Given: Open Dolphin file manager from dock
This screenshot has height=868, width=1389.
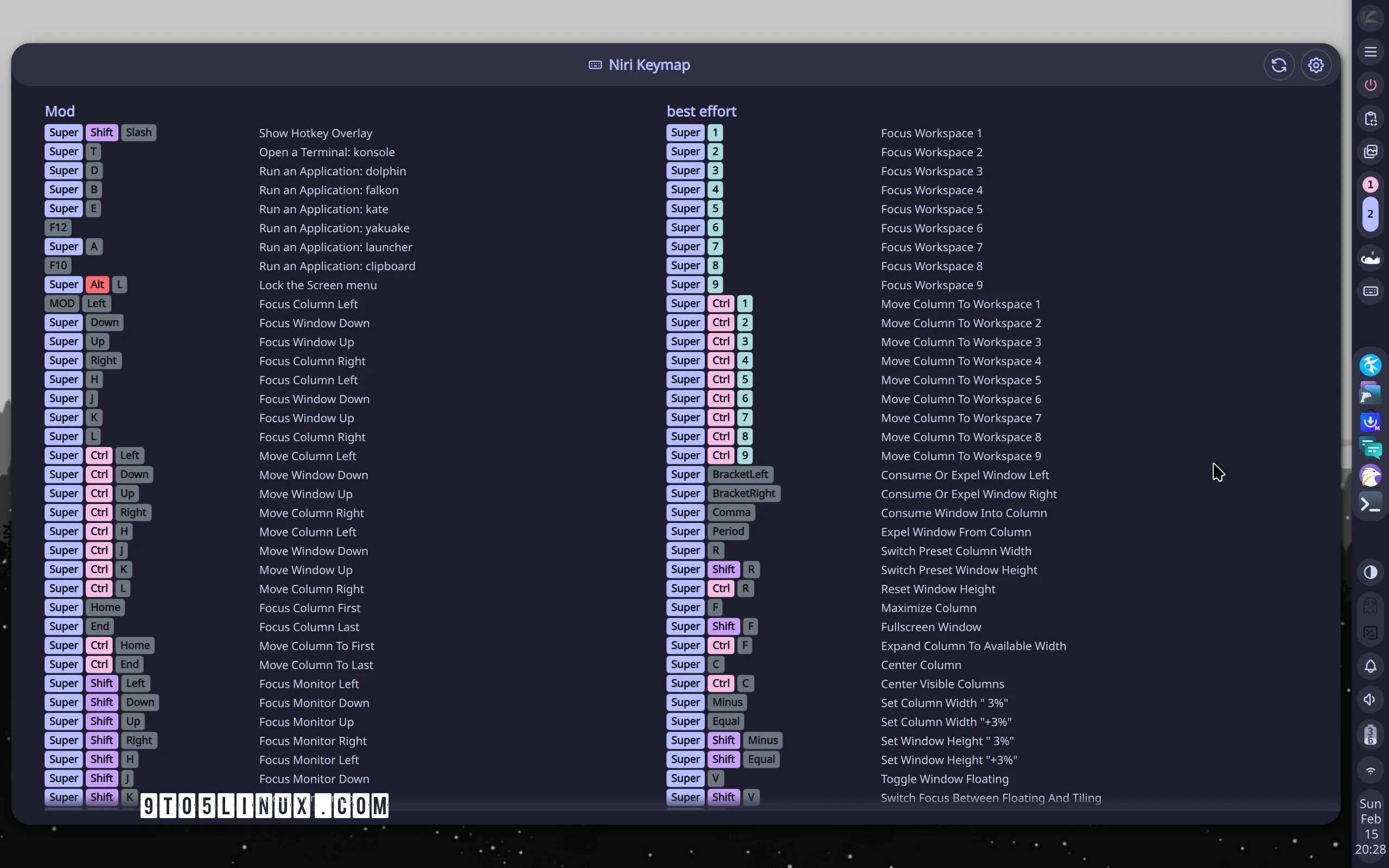Looking at the screenshot, I should pos(1371,393).
